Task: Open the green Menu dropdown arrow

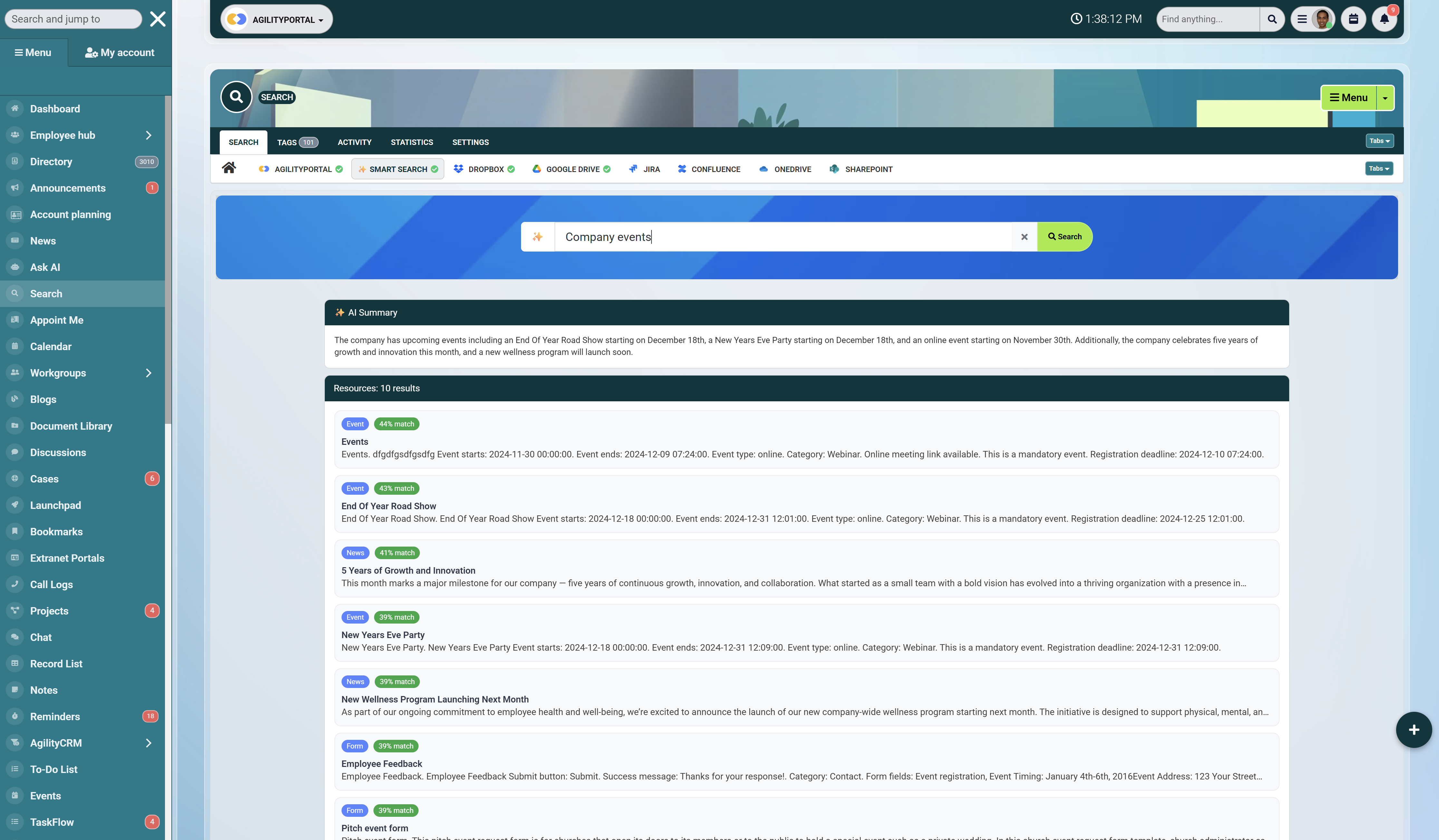Action: click(1385, 98)
